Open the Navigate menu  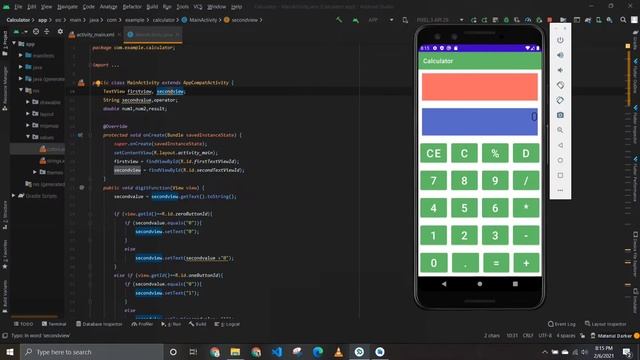pos(67,7)
